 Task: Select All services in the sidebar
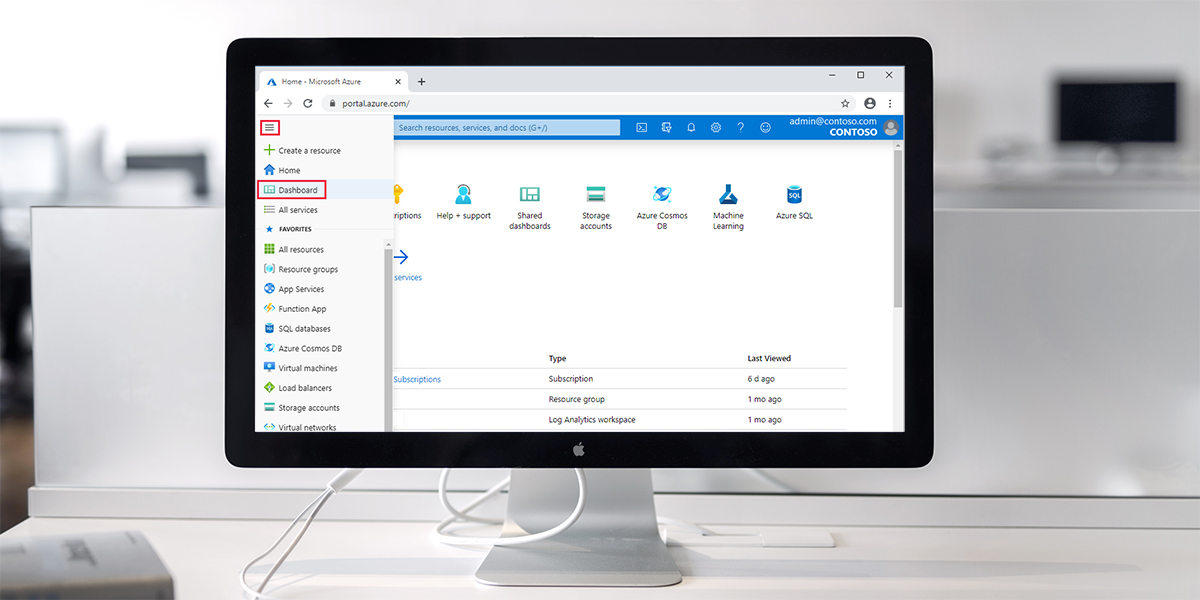(x=297, y=210)
